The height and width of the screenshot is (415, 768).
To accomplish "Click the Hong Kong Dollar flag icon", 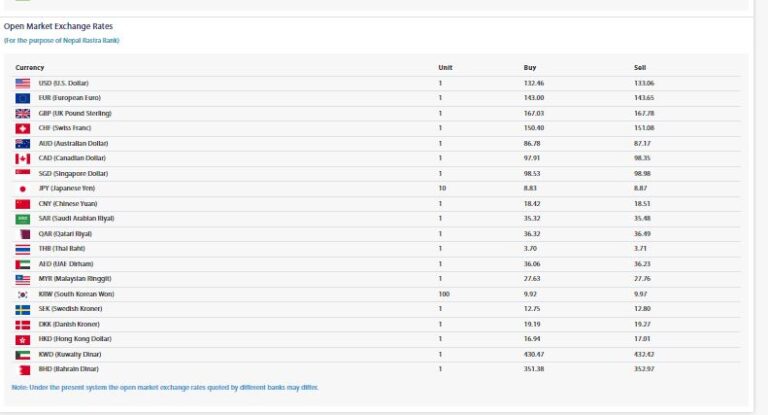I will tap(22, 339).
